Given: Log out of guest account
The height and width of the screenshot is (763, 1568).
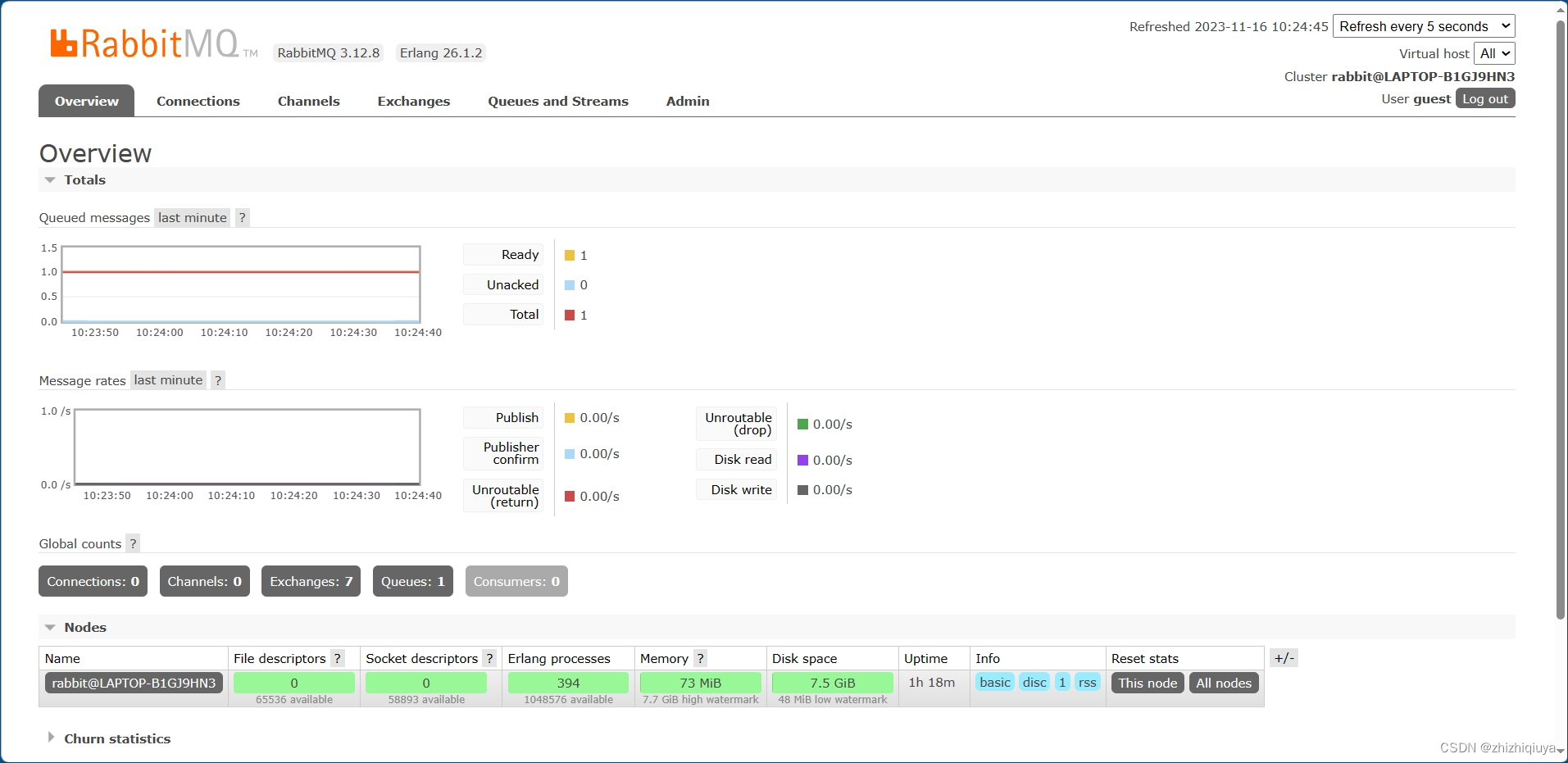Looking at the screenshot, I should coord(1485,98).
